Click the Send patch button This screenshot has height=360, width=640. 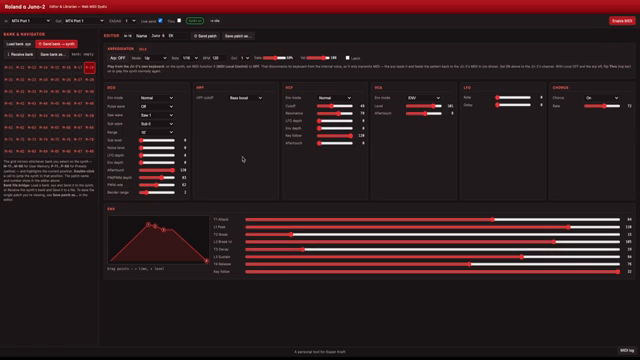pos(205,36)
